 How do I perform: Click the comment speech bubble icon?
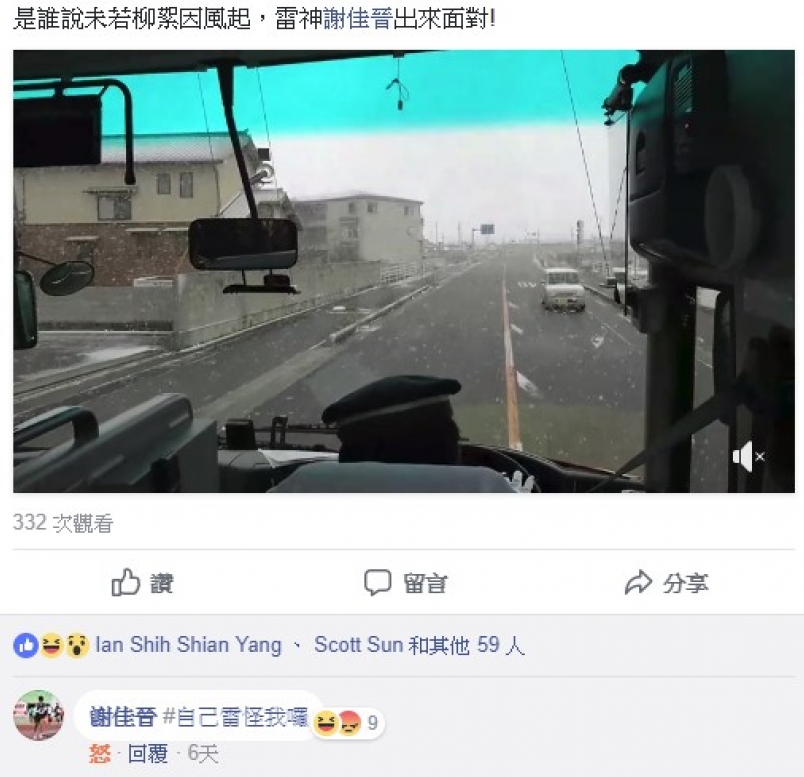[x=377, y=583]
